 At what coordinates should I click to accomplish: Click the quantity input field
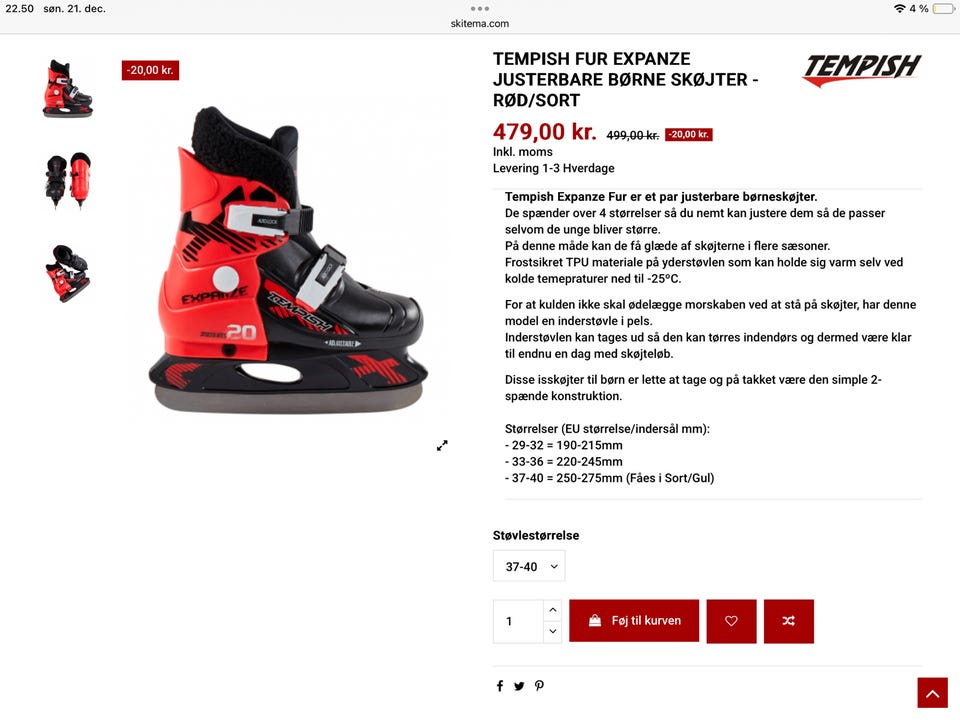pyautogui.click(x=519, y=621)
